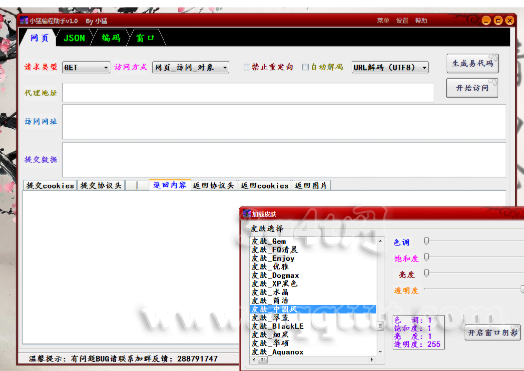Expand the URL解码 (UTF8) dropdown
The image size is (524, 371).
(x=390, y=67)
